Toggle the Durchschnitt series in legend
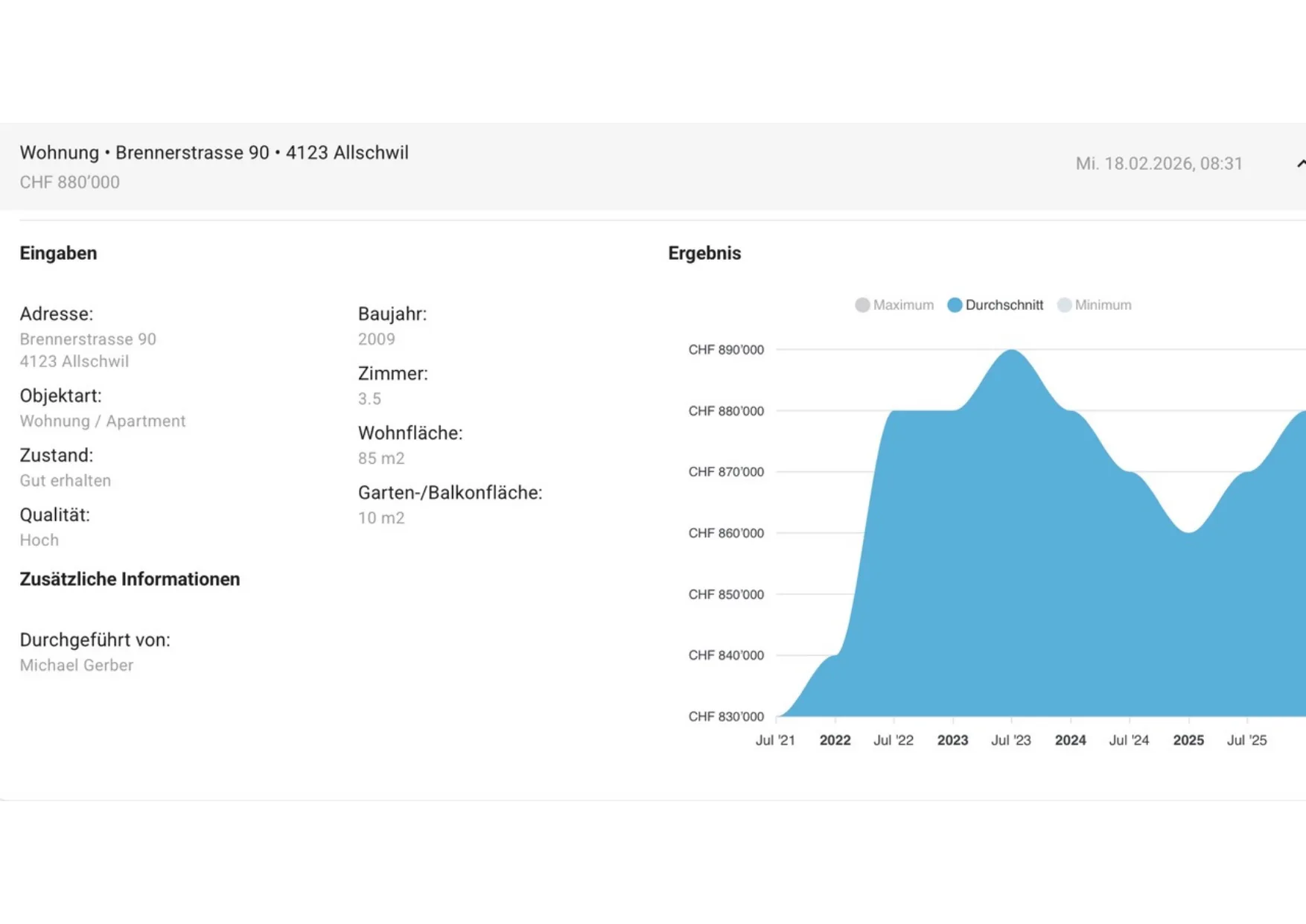This screenshot has width=1306, height=924. [x=995, y=305]
